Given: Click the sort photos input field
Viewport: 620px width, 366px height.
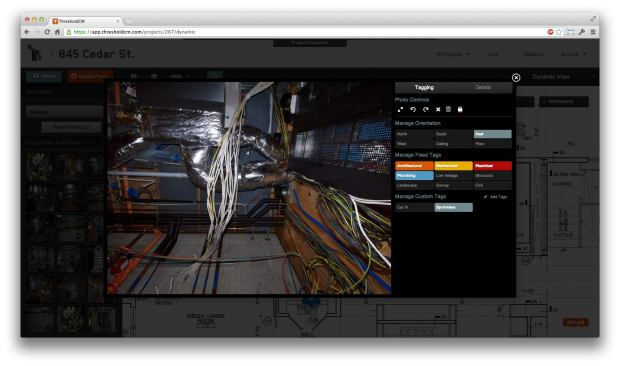Looking at the screenshot, I should pyautogui.click(x=65, y=112).
